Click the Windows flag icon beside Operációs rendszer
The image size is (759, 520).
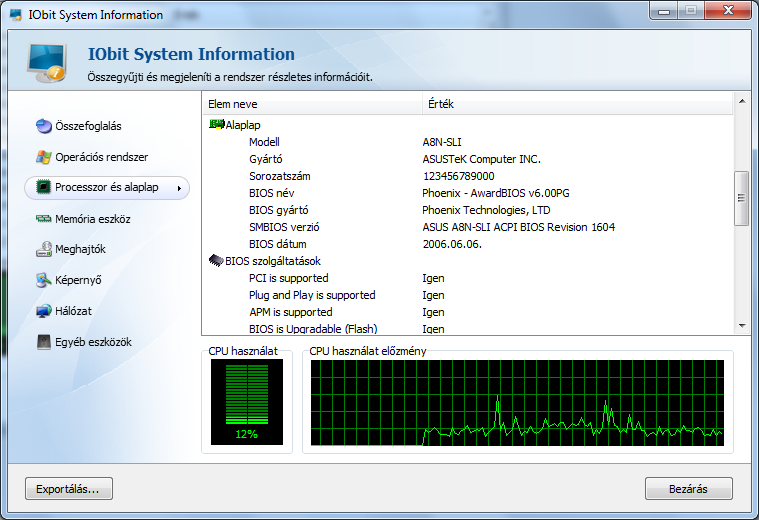(x=44, y=157)
